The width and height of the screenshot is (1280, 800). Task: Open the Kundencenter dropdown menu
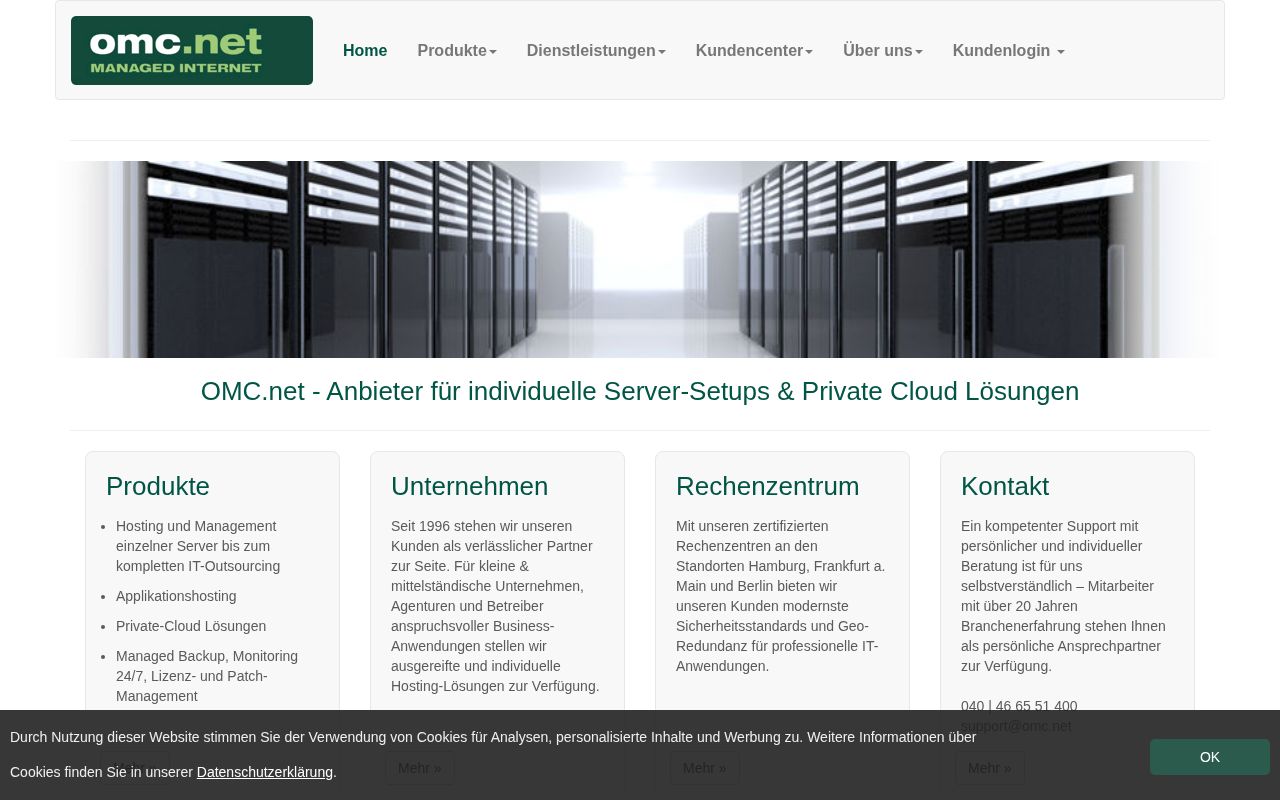[754, 50]
